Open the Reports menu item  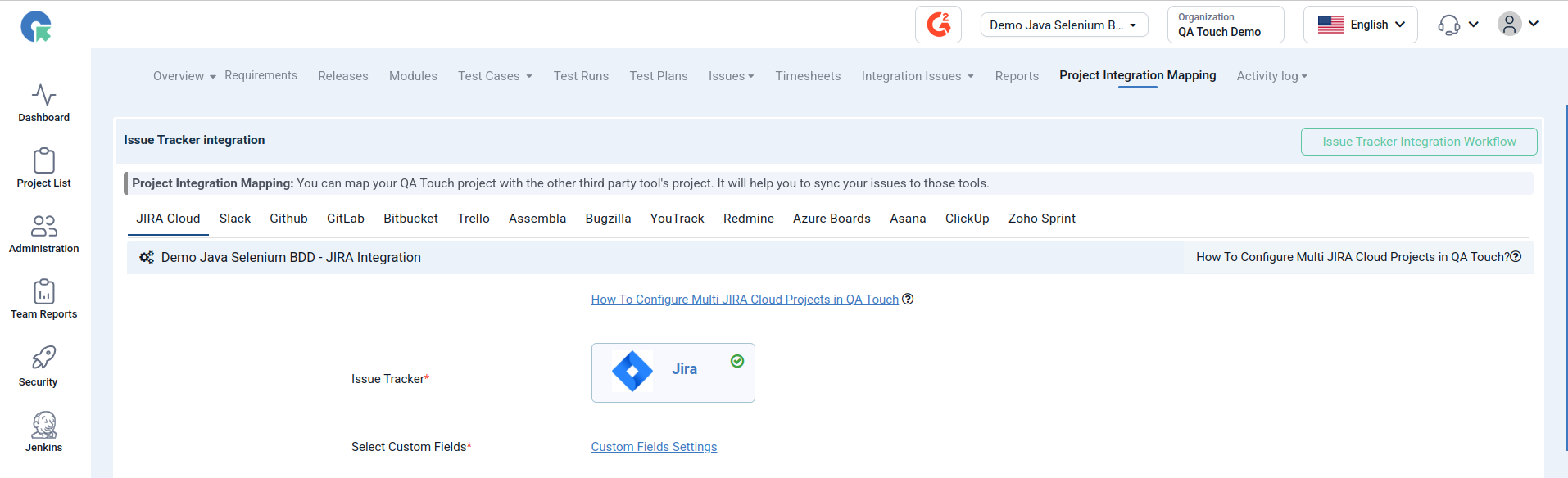pos(1016,76)
